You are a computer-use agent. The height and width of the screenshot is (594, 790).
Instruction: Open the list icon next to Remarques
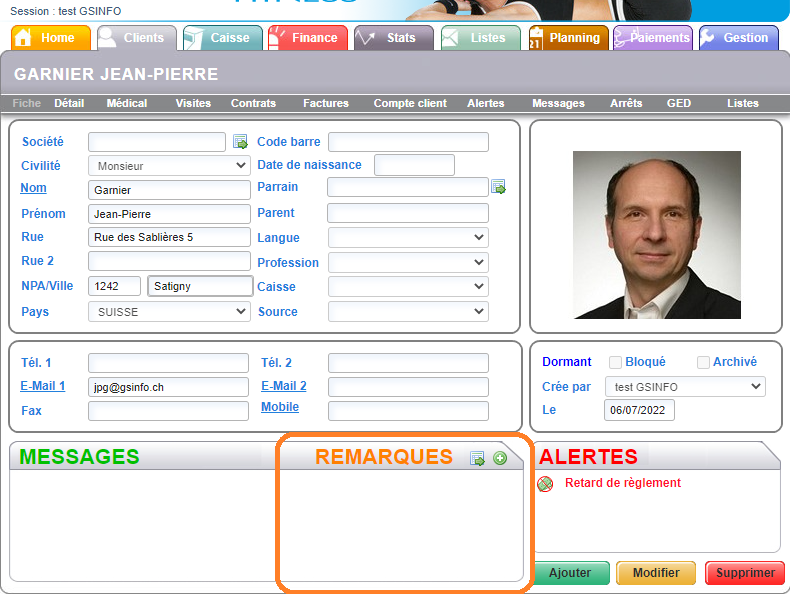[x=478, y=458]
